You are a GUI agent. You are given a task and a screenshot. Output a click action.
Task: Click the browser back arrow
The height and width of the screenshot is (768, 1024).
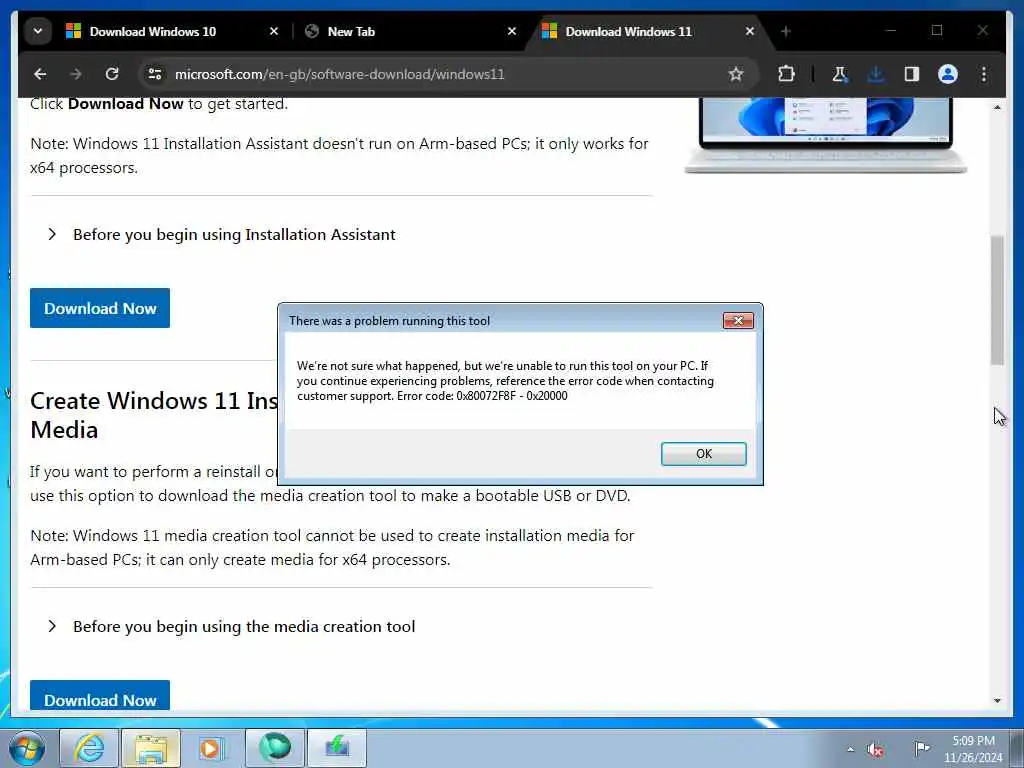[x=40, y=74]
